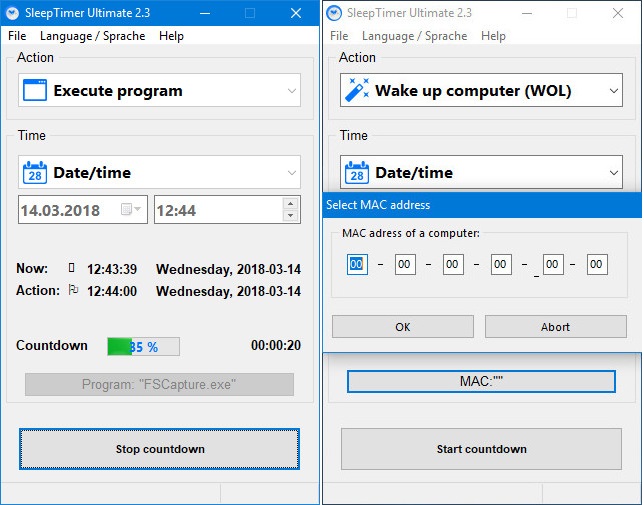
Task: Click the 14.03.2018 date field
Action: pos(83,210)
